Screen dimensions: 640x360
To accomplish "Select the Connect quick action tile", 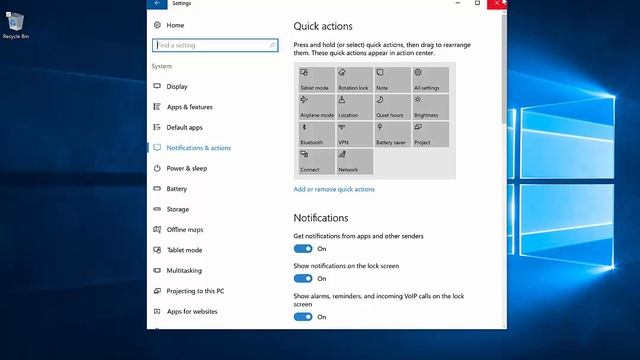I will point(316,162).
